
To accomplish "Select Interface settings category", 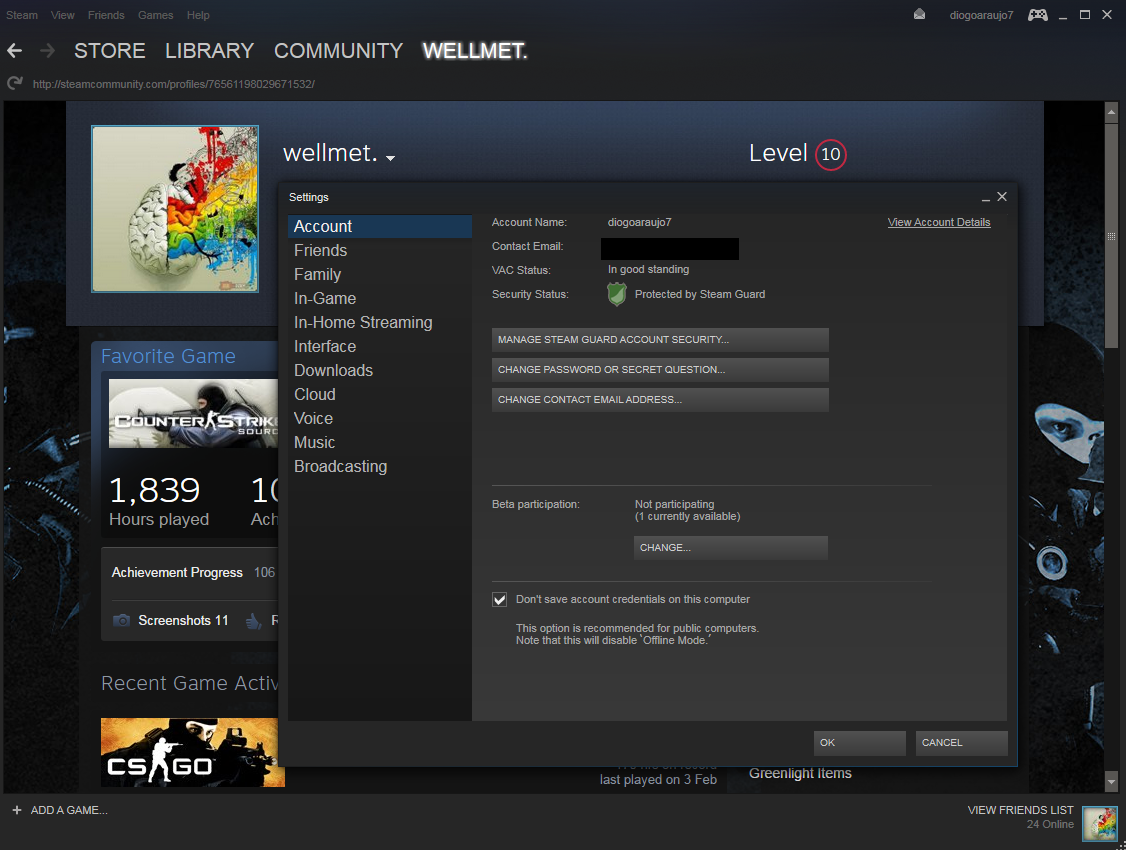I will click(x=380, y=347).
